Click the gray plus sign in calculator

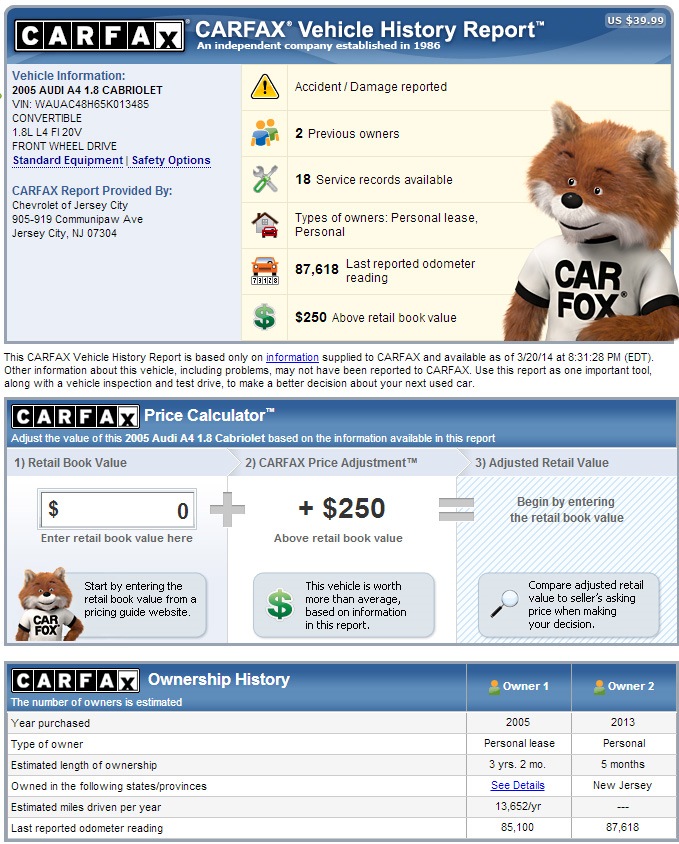[227, 509]
